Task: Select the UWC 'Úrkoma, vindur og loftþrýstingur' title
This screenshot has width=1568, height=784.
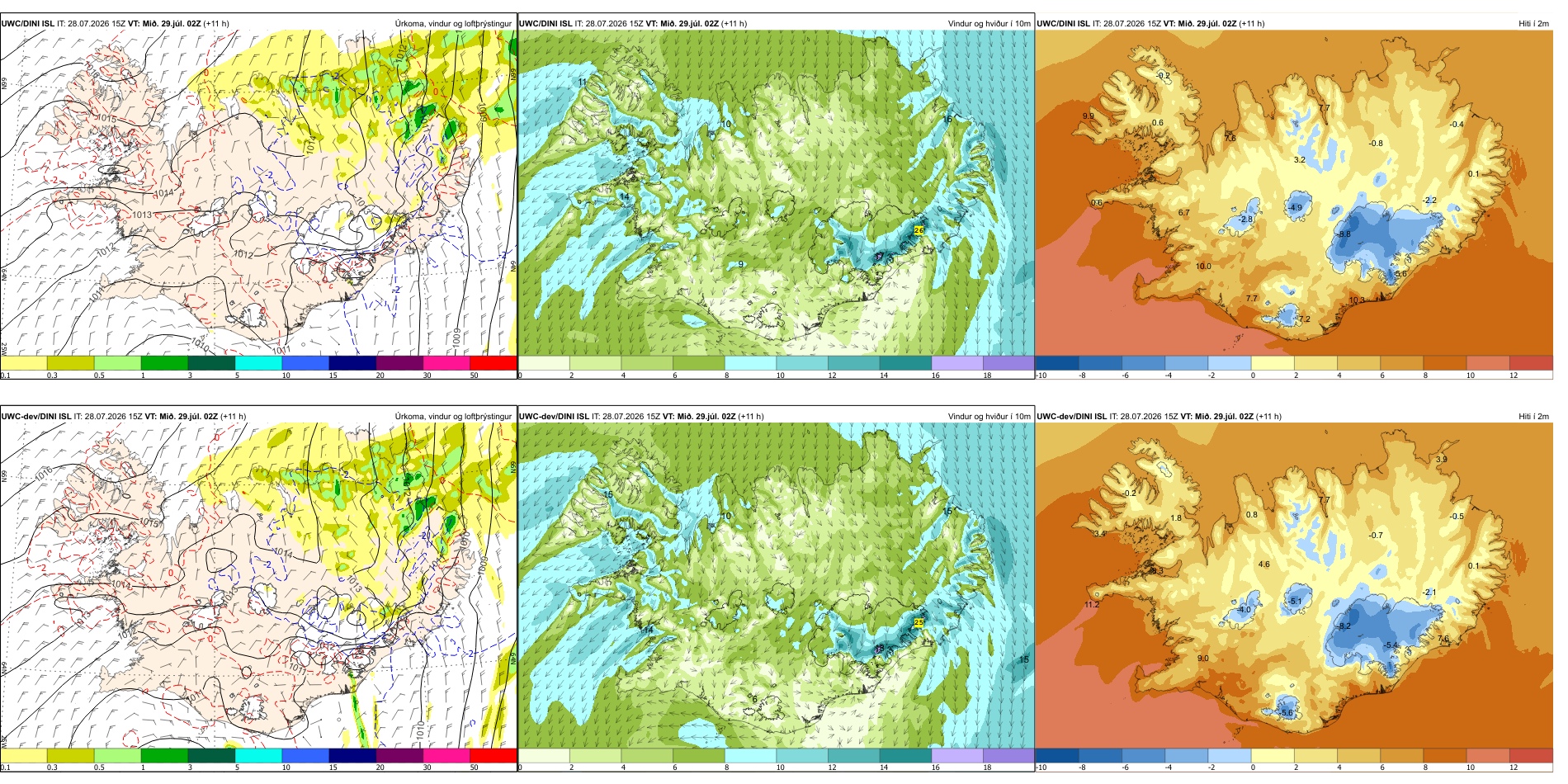Action: [453, 23]
